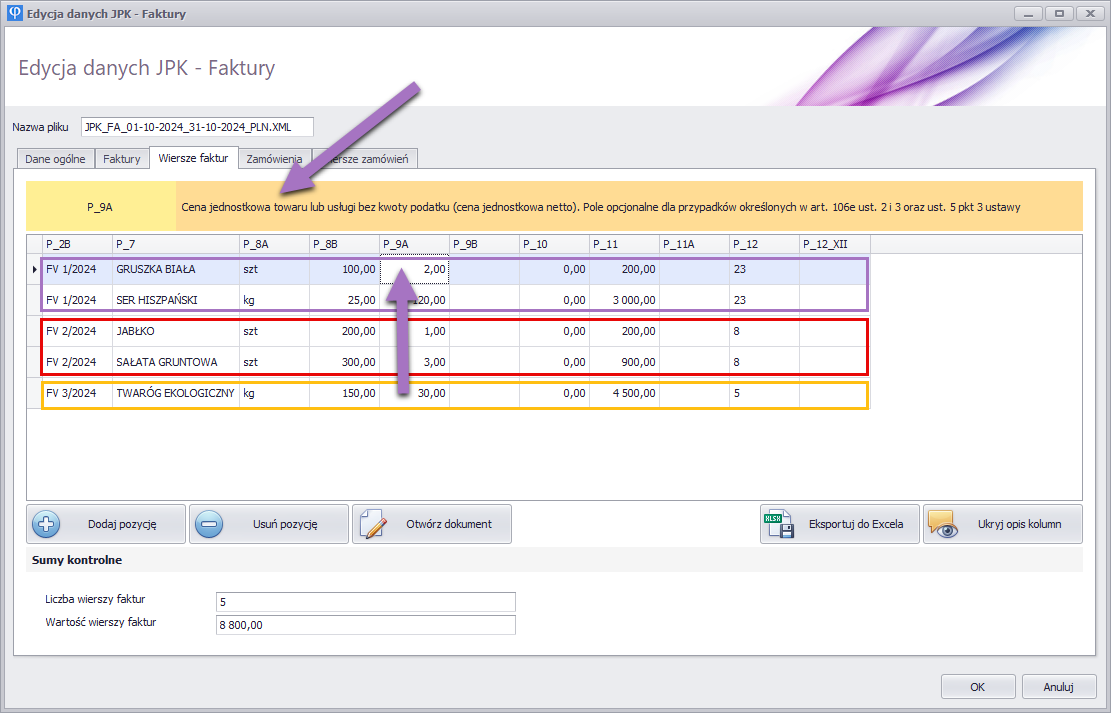Select the SAŁATA GRUNTOWA product cell
This screenshot has width=1111, height=713.
click(175, 362)
